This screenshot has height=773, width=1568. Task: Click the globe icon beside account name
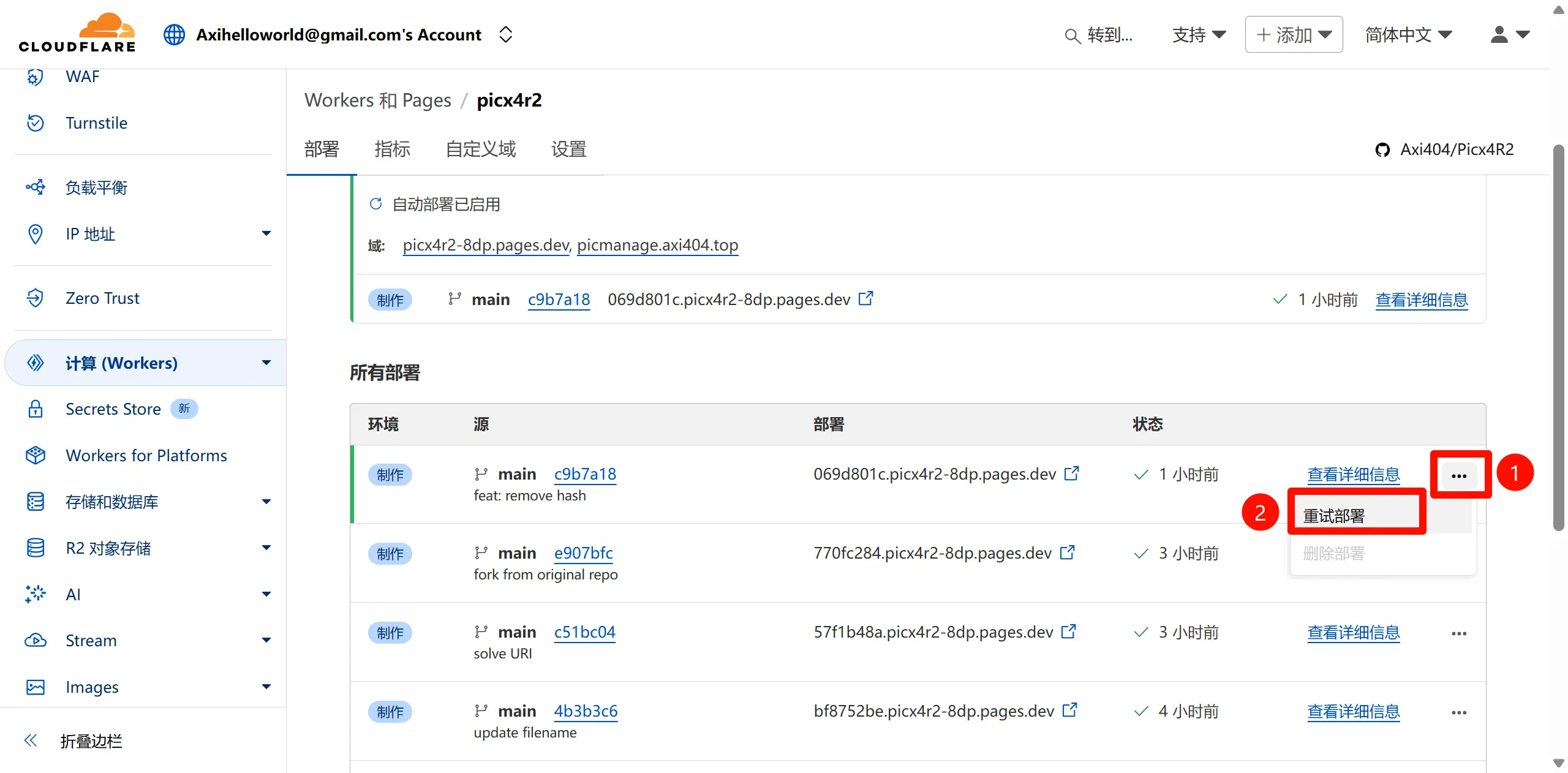tap(174, 35)
